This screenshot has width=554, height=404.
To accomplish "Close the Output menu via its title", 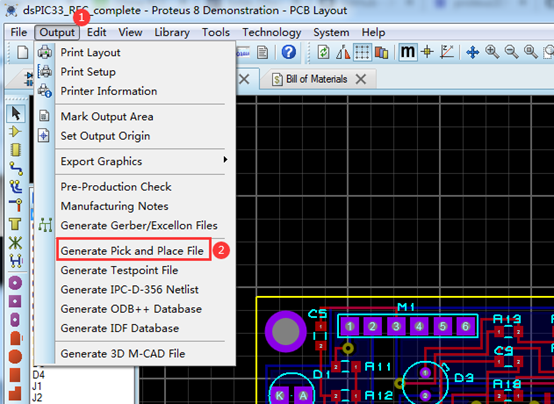I will pos(57,33).
